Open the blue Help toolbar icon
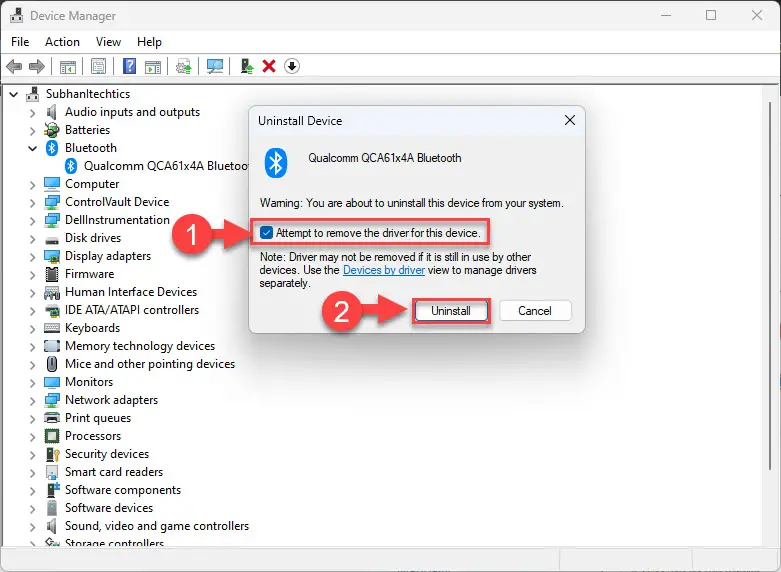This screenshot has width=781, height=572. (x=130, y=66)
